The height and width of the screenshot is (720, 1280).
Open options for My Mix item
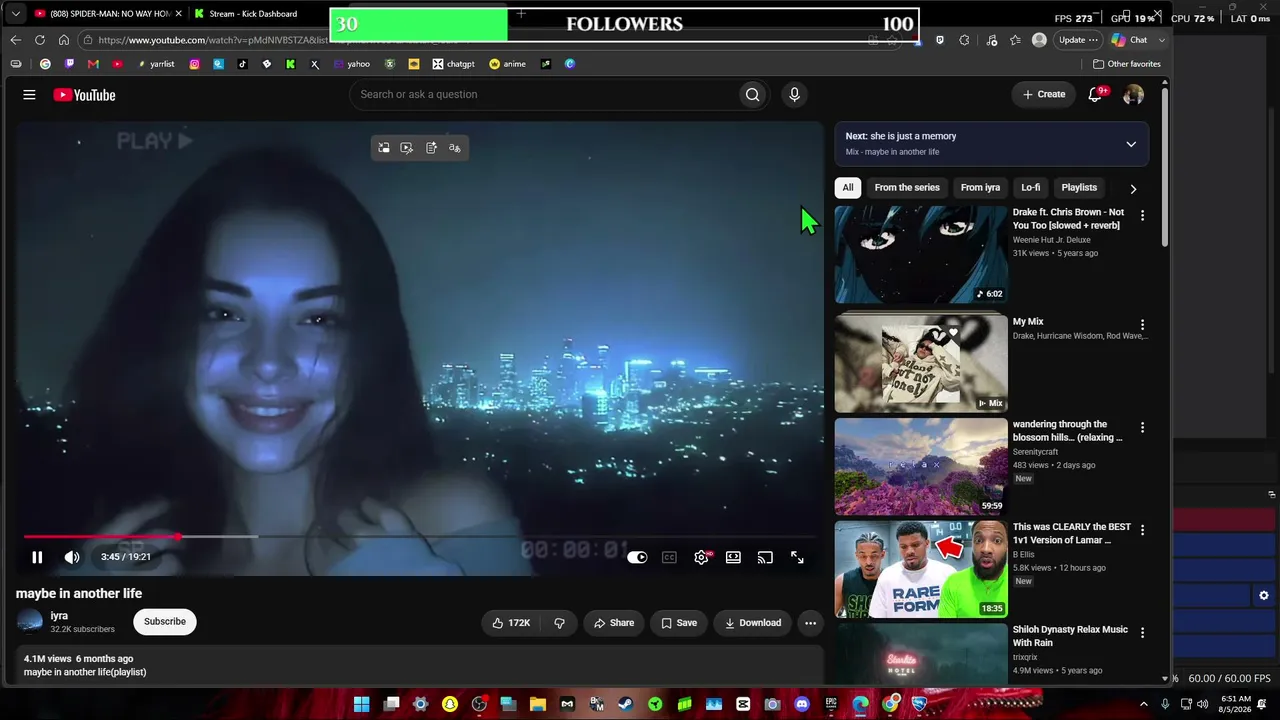pos(1142,325)
